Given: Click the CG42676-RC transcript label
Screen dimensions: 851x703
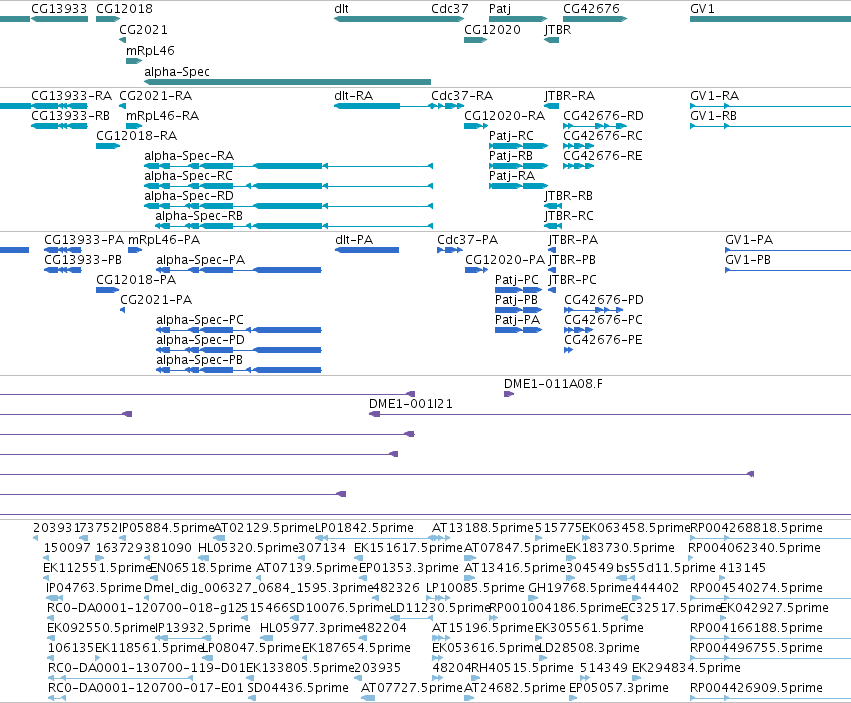Looking at the screenshot, I should click(603, 136).
